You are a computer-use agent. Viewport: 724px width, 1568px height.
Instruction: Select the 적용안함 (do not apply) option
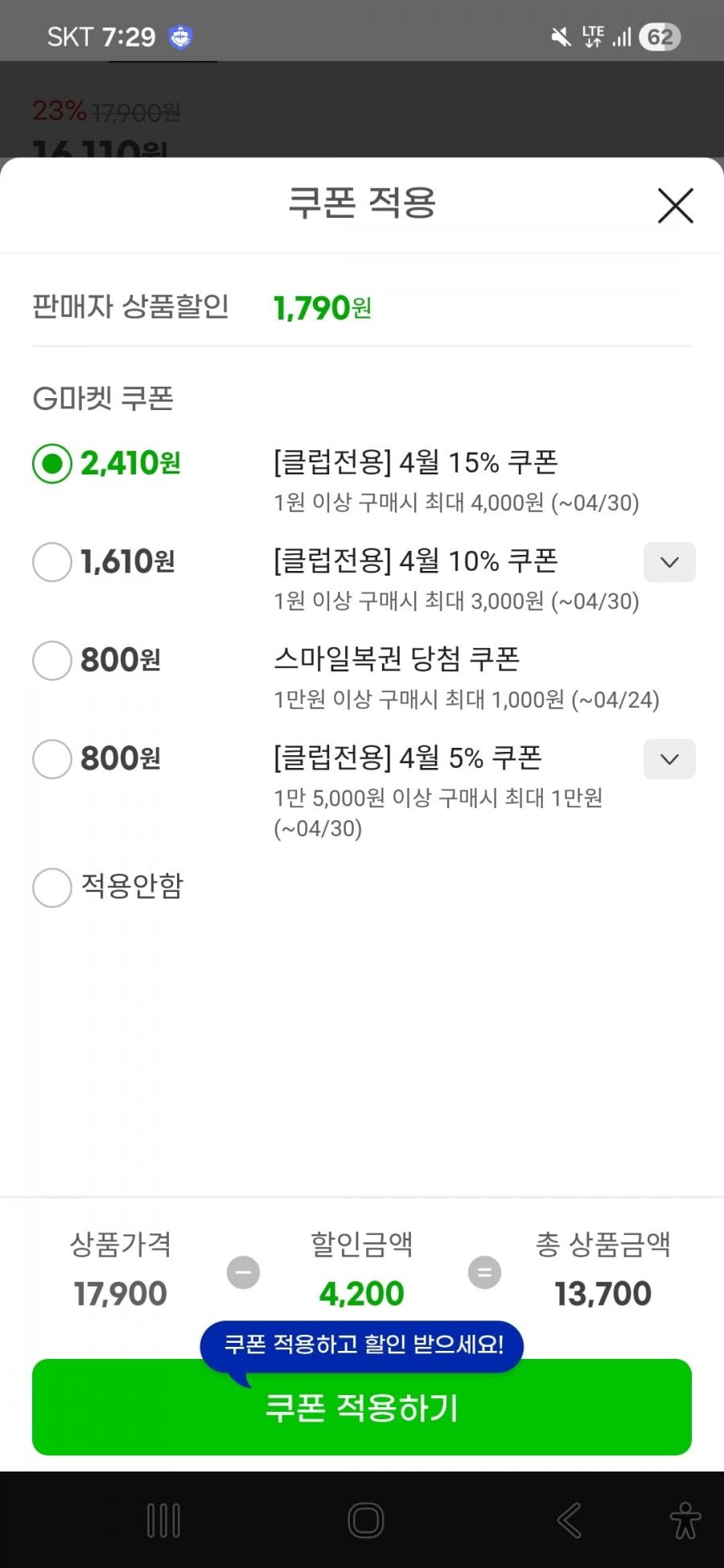tap(52, 887)
